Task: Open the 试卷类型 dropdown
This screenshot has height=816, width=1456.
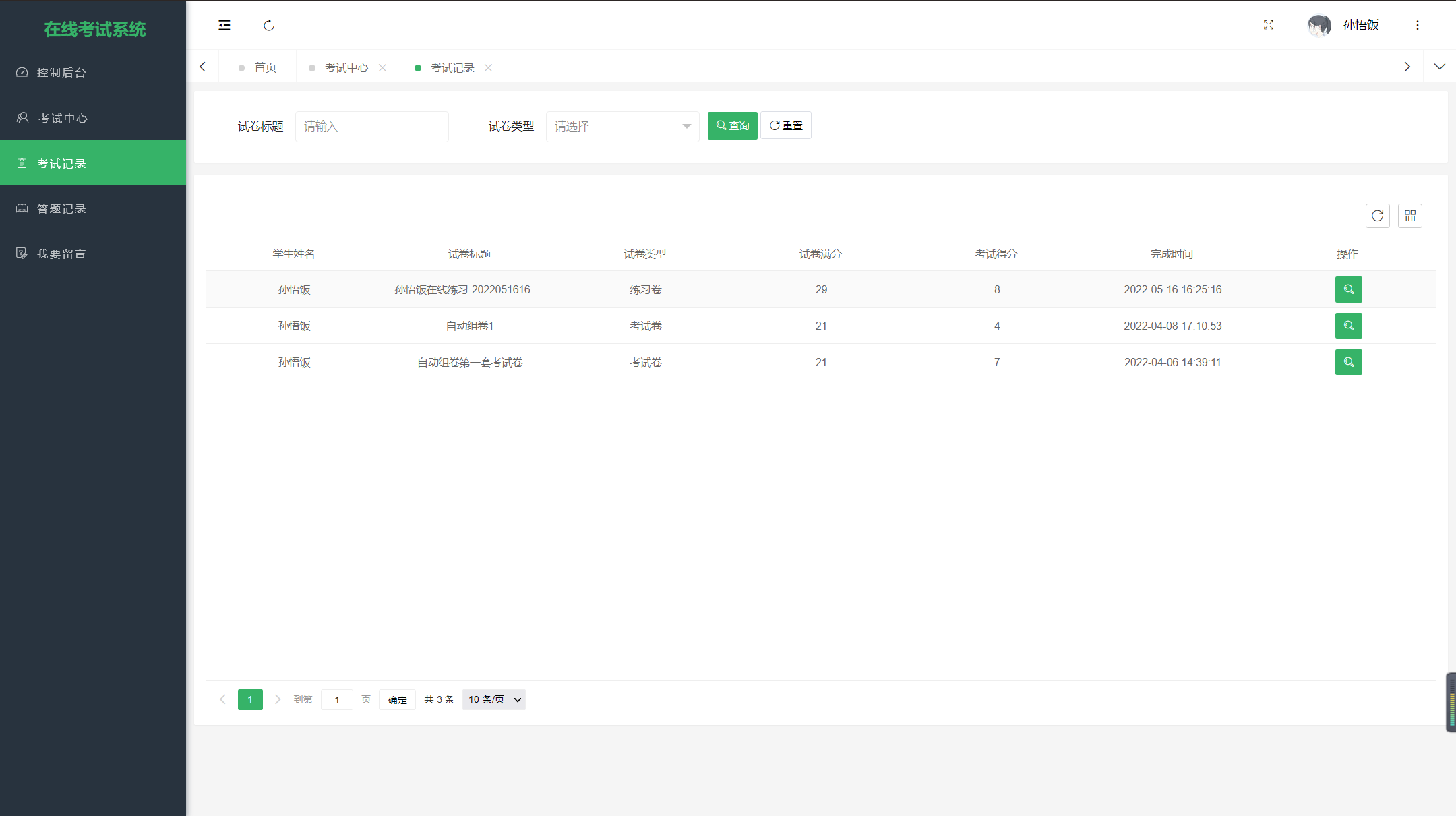Action: pos(621,126)
